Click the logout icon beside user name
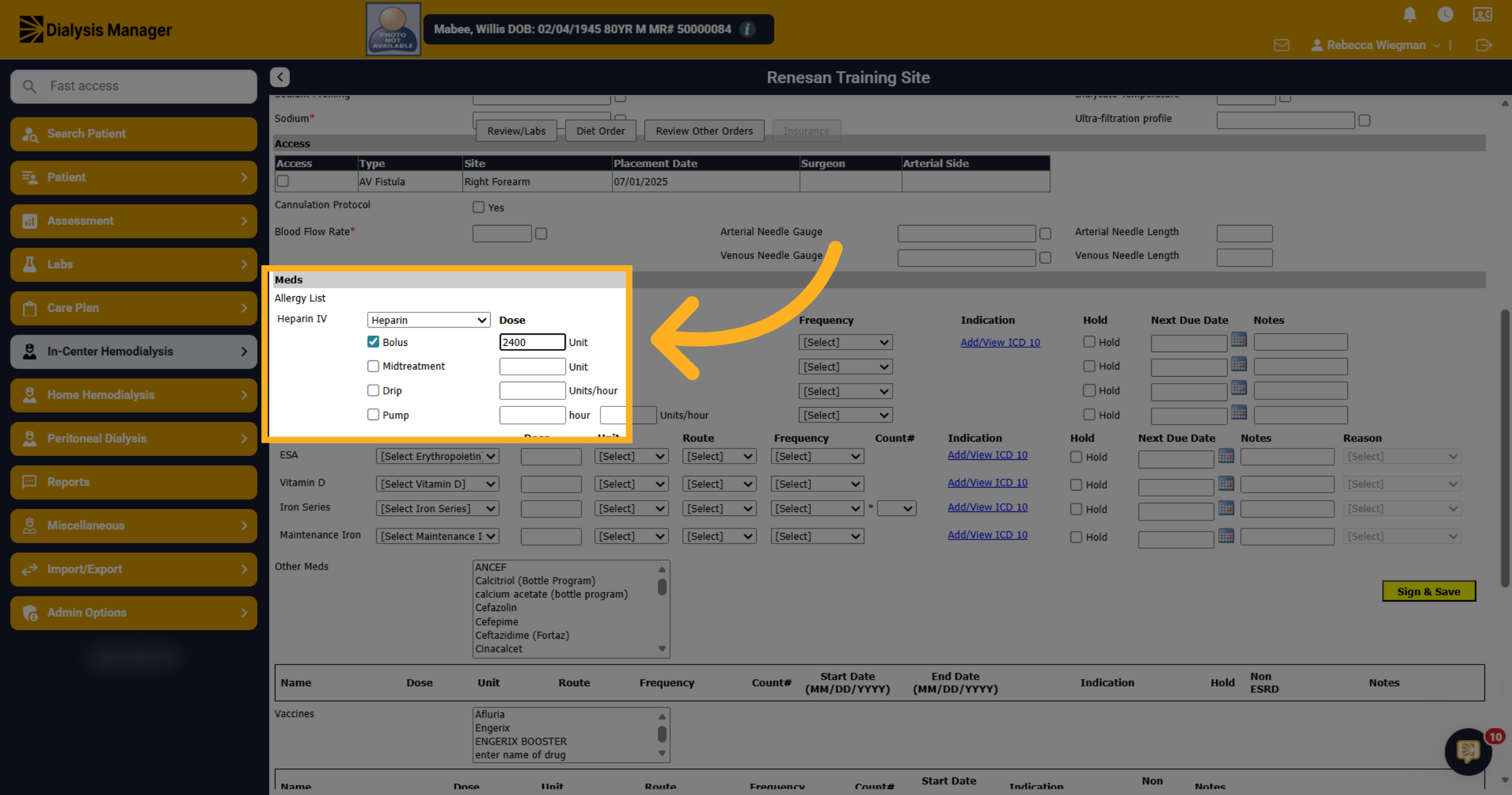1512x795 pixels. click(1484, 45)
